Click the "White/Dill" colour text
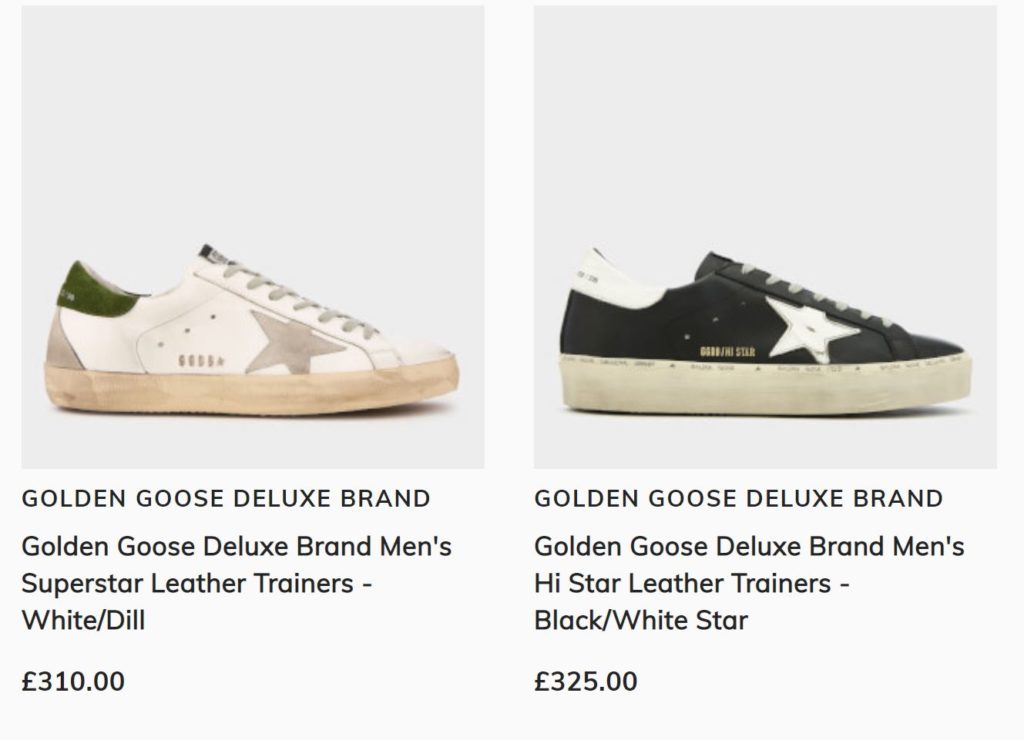This screenshot has height=740, width=1024. point(83,620)
